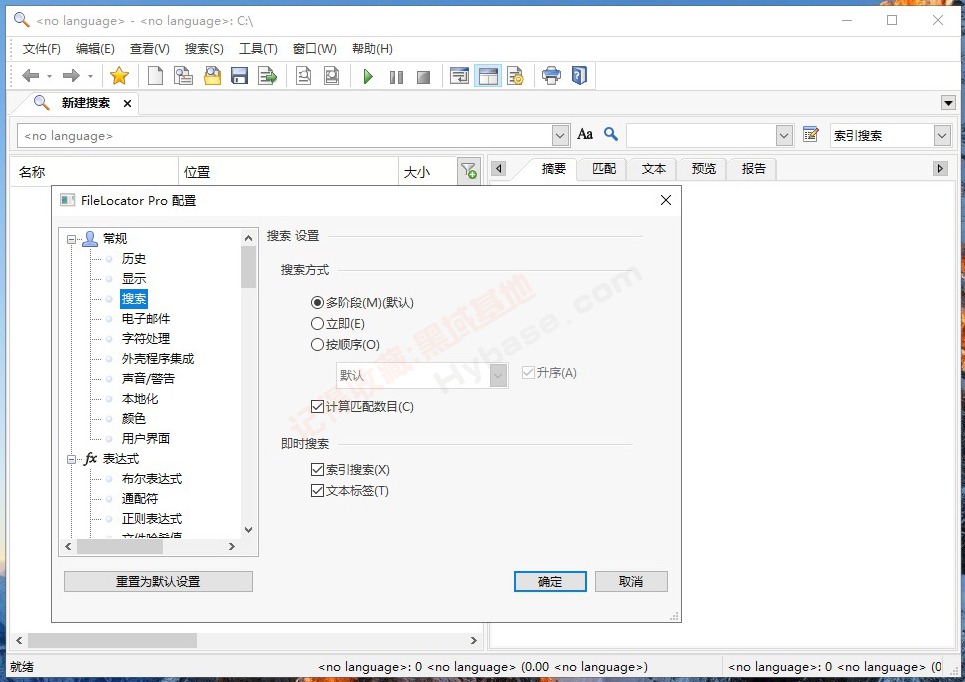Save the search with the floppy disk icon
The image size is (965, 682).
tap(239, 75)
